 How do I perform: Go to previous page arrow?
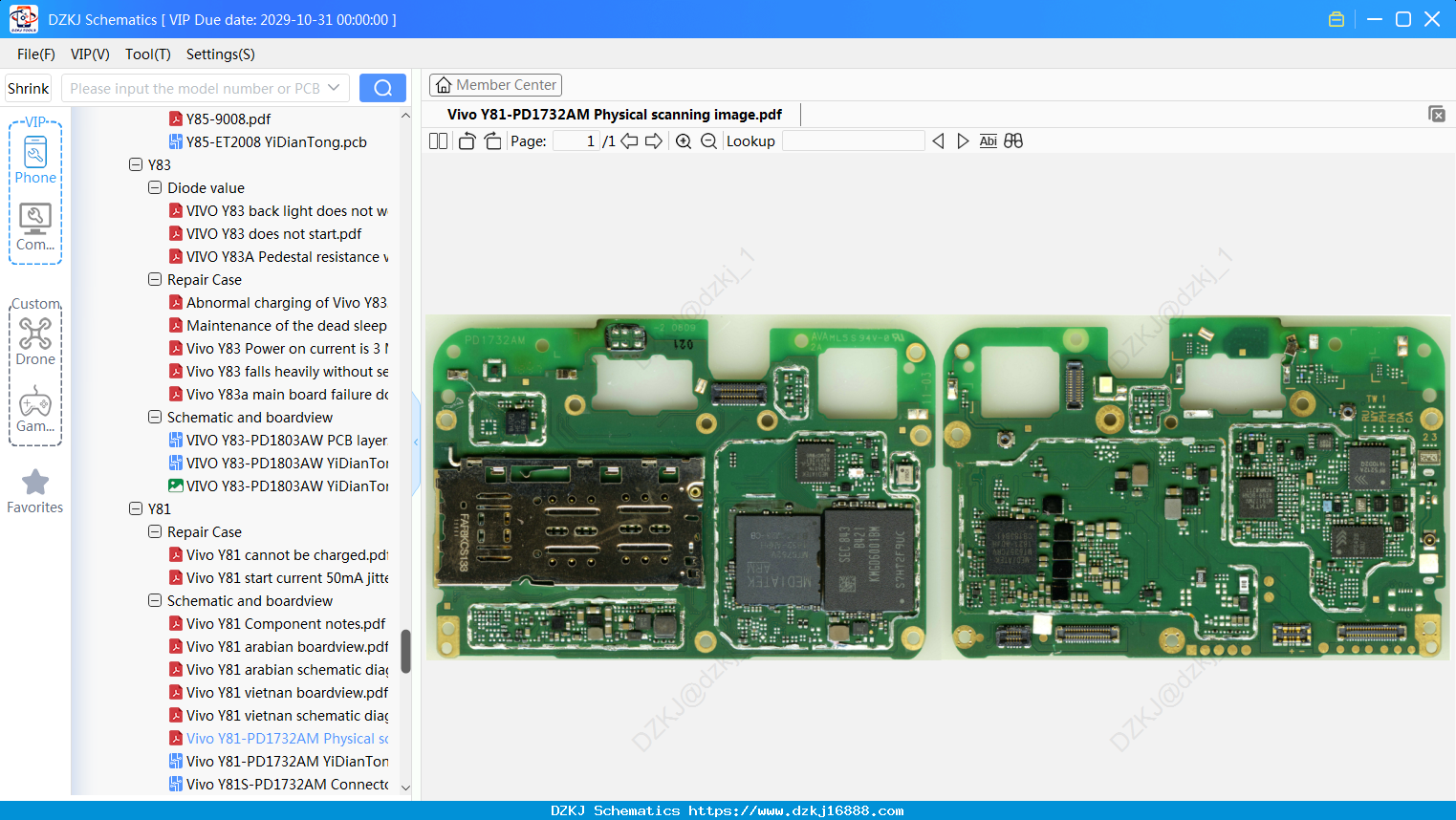coord(629,141)
